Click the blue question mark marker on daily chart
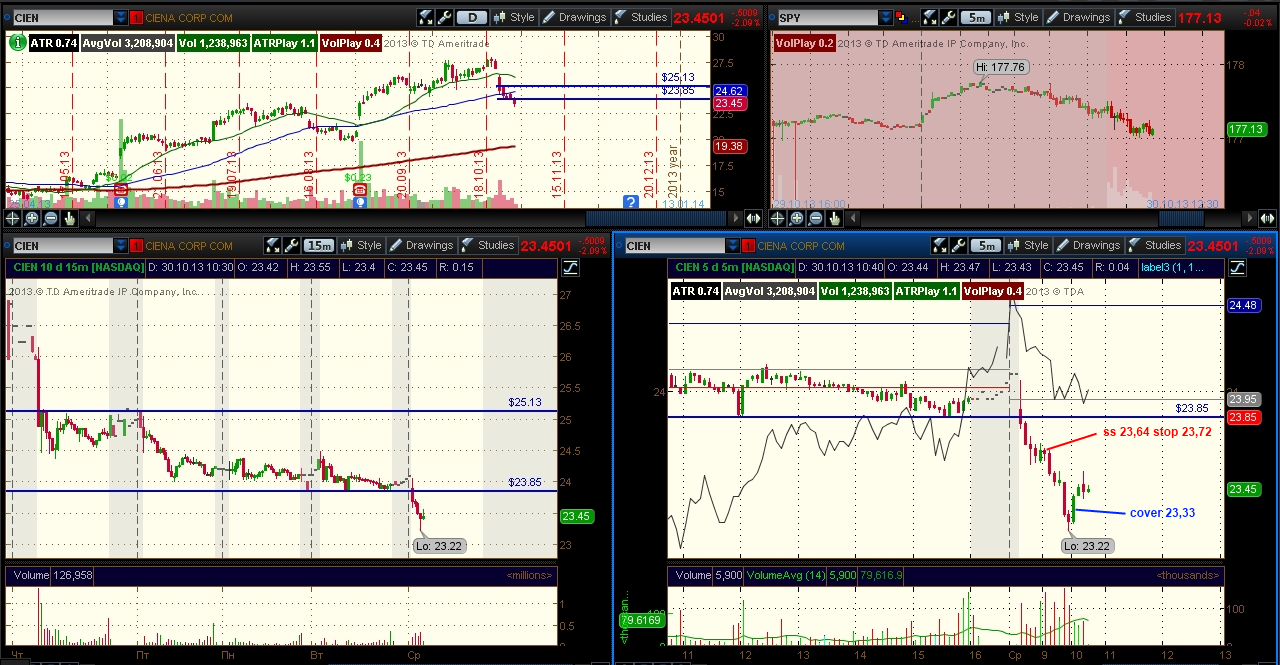Image resolution: width=1280 pixels, height=665 pixels. coord(631,202)
